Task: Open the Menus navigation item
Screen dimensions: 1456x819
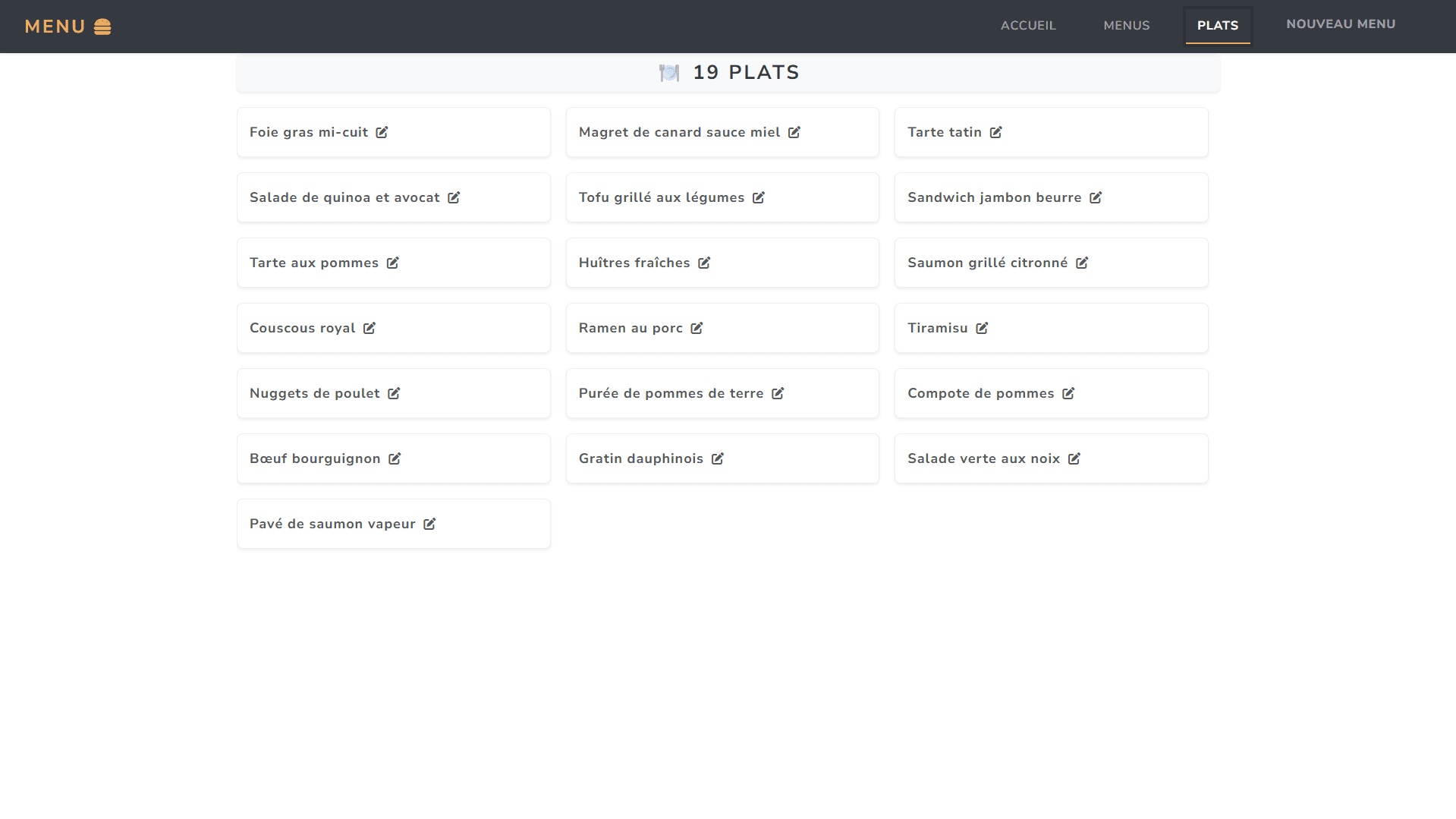Action: [x=1126, y=26]
